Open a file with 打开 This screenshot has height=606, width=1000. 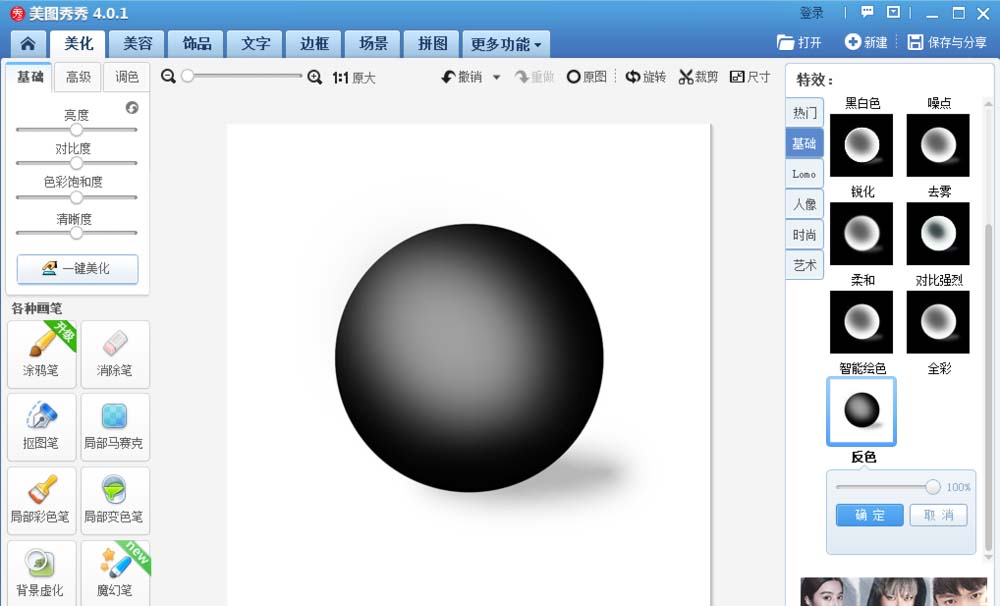pos(799,42)
